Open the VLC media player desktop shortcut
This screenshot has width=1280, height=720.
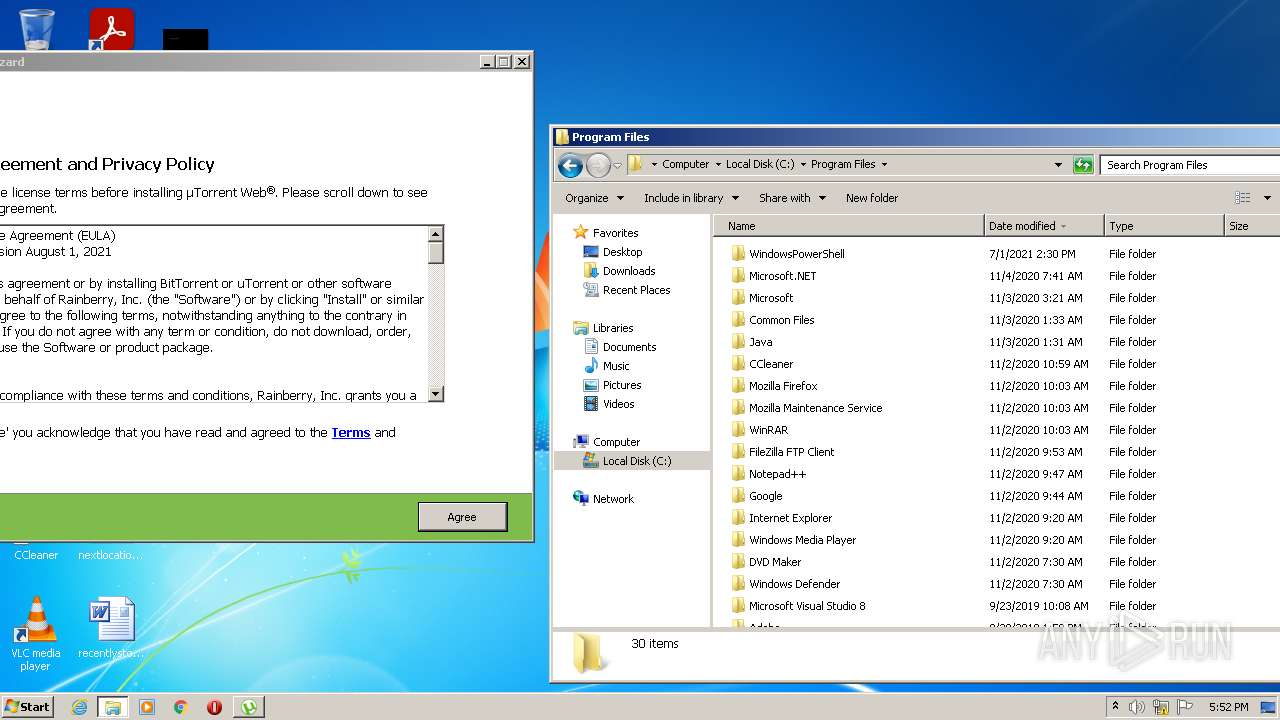36,633
